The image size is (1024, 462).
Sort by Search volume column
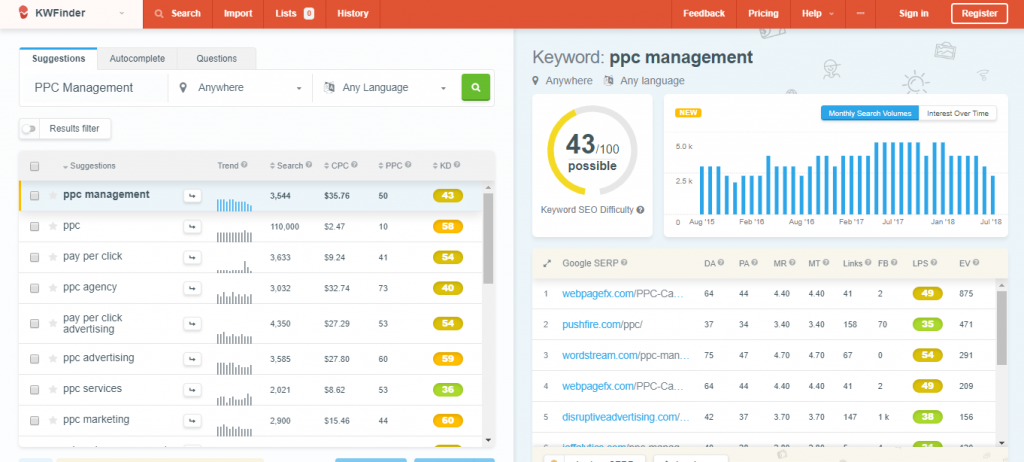coord(286,166)
